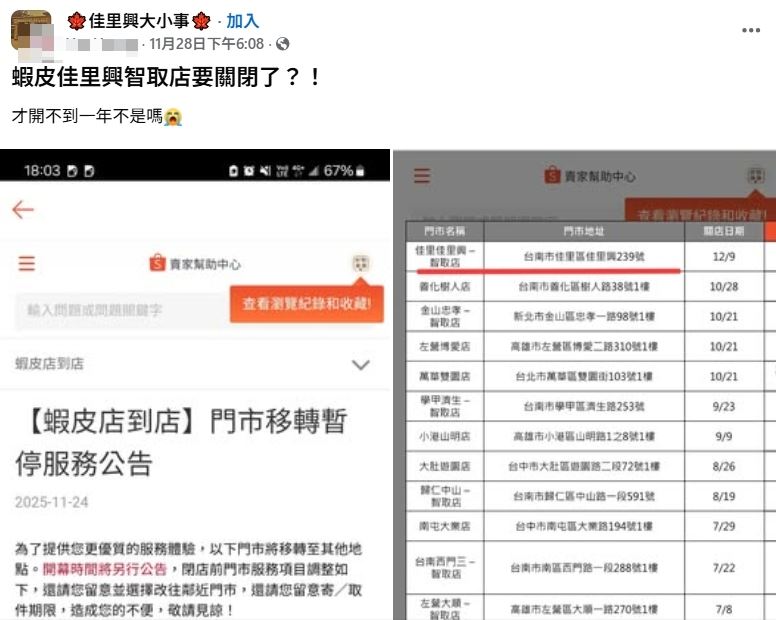Select store cell 學甲濟生－智取店
This screenshot has height=620, width=776.
tap(444, 406)
